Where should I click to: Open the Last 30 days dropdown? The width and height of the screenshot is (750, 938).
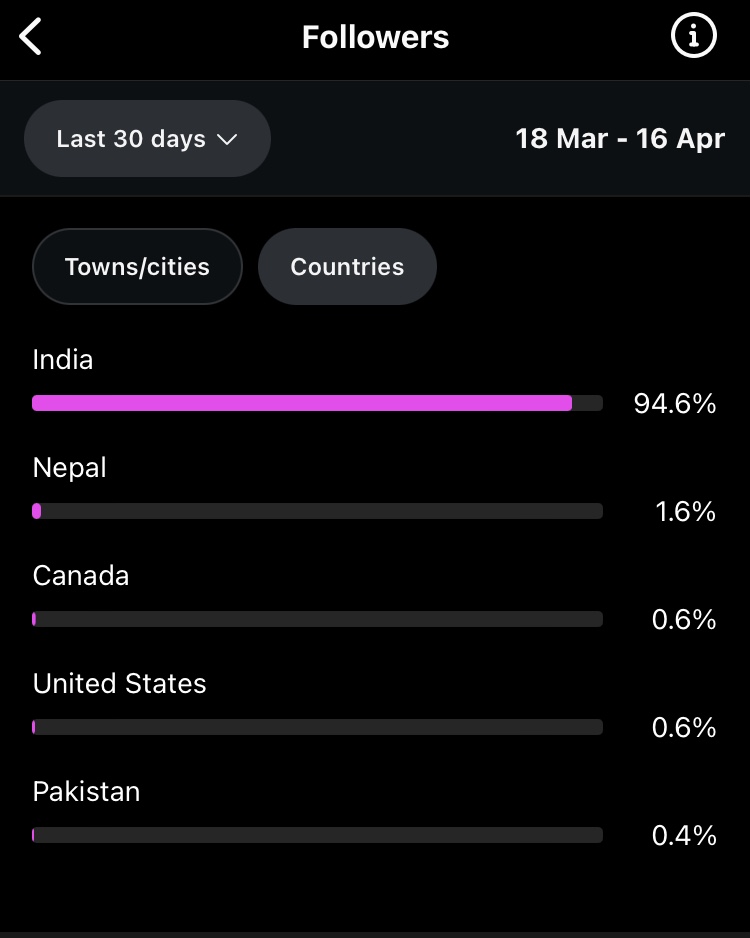pos(147,139)
